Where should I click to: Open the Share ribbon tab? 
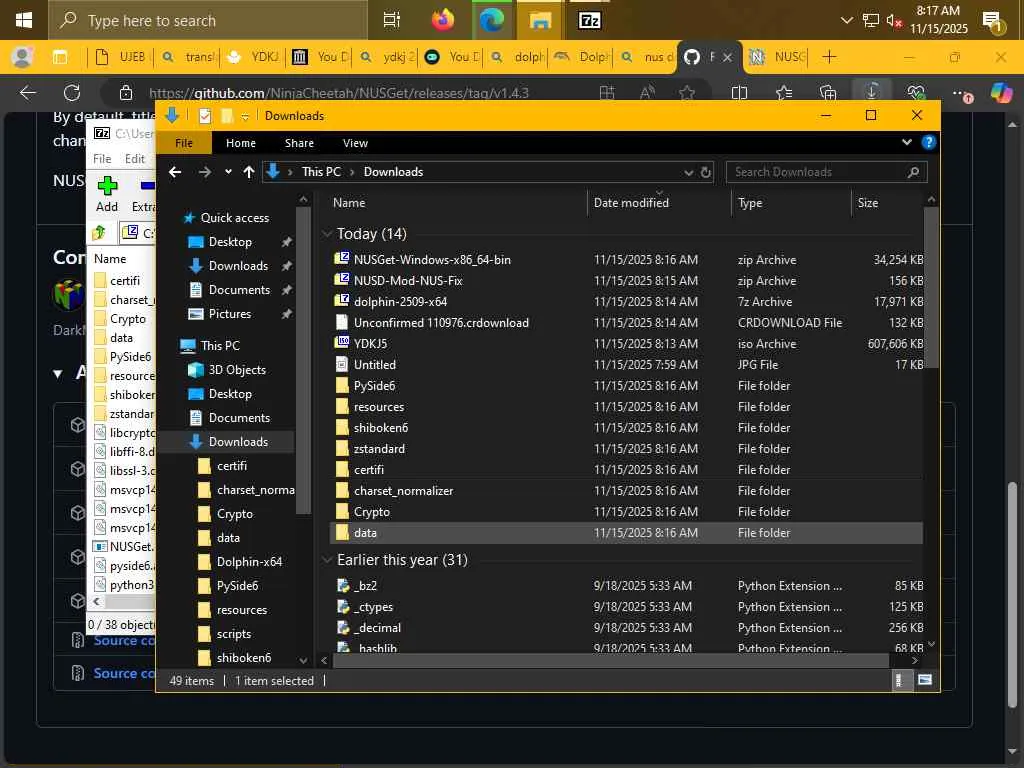pos(299,143)
